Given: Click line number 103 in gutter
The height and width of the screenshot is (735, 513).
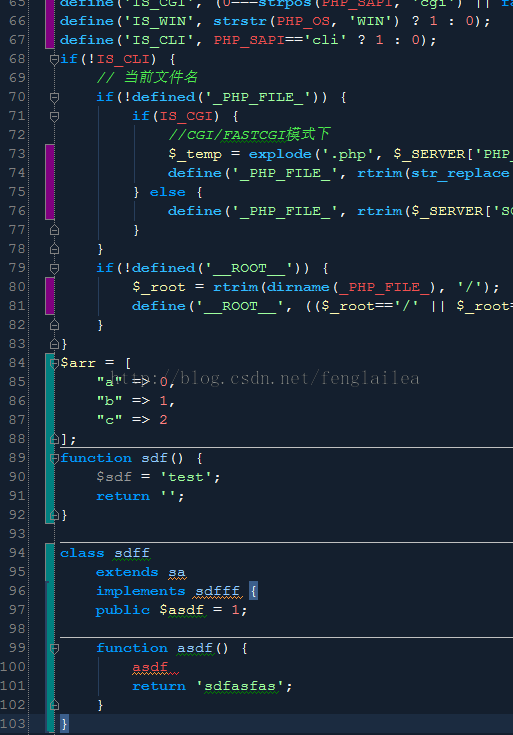Looking at the screenshot, I should 13,724.
